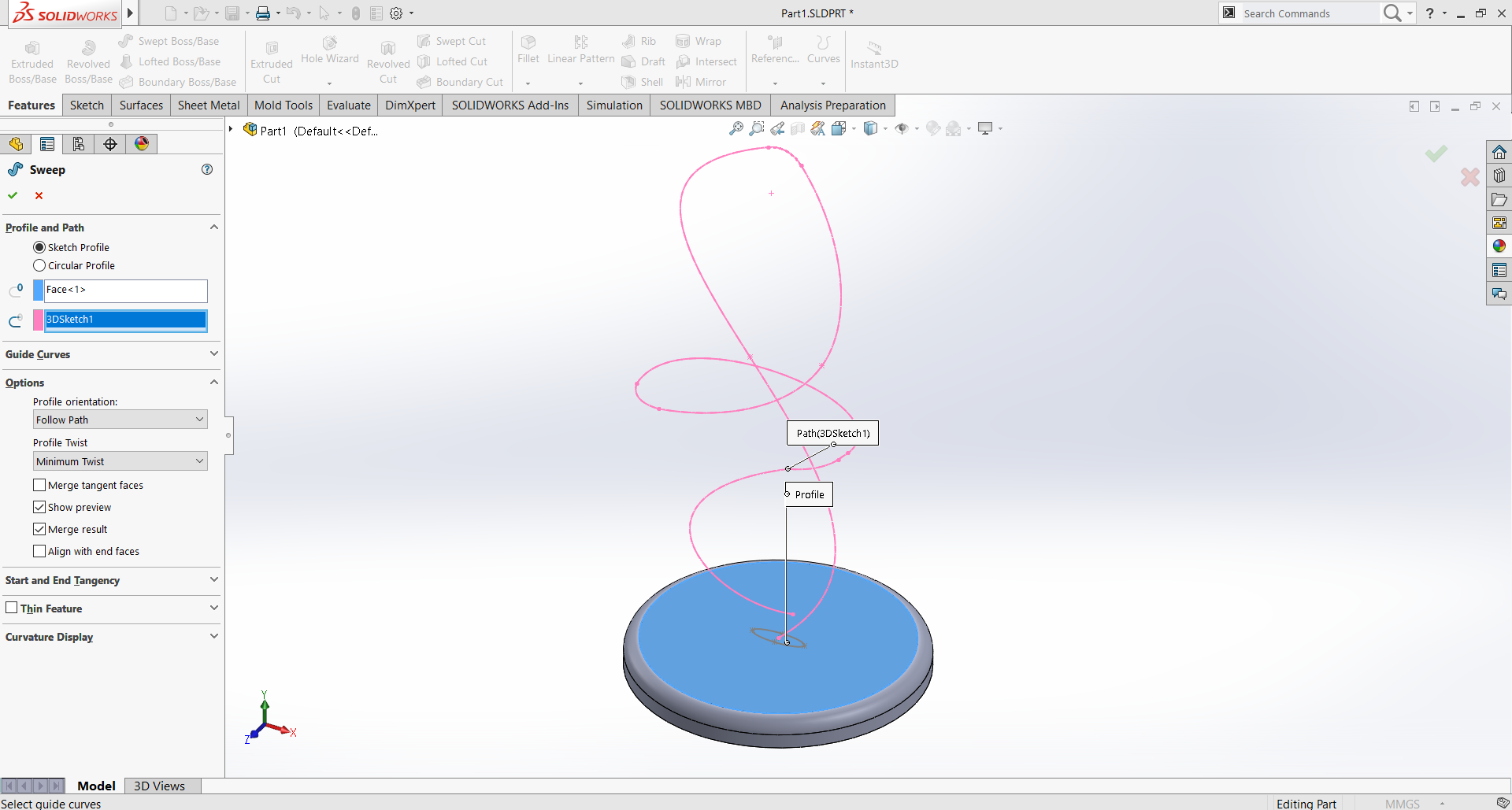Image resolution: width=1512 pixels, height=810 pixels.
Task: Cancel the Sweep feature
Action: click(x=38, y=195)
